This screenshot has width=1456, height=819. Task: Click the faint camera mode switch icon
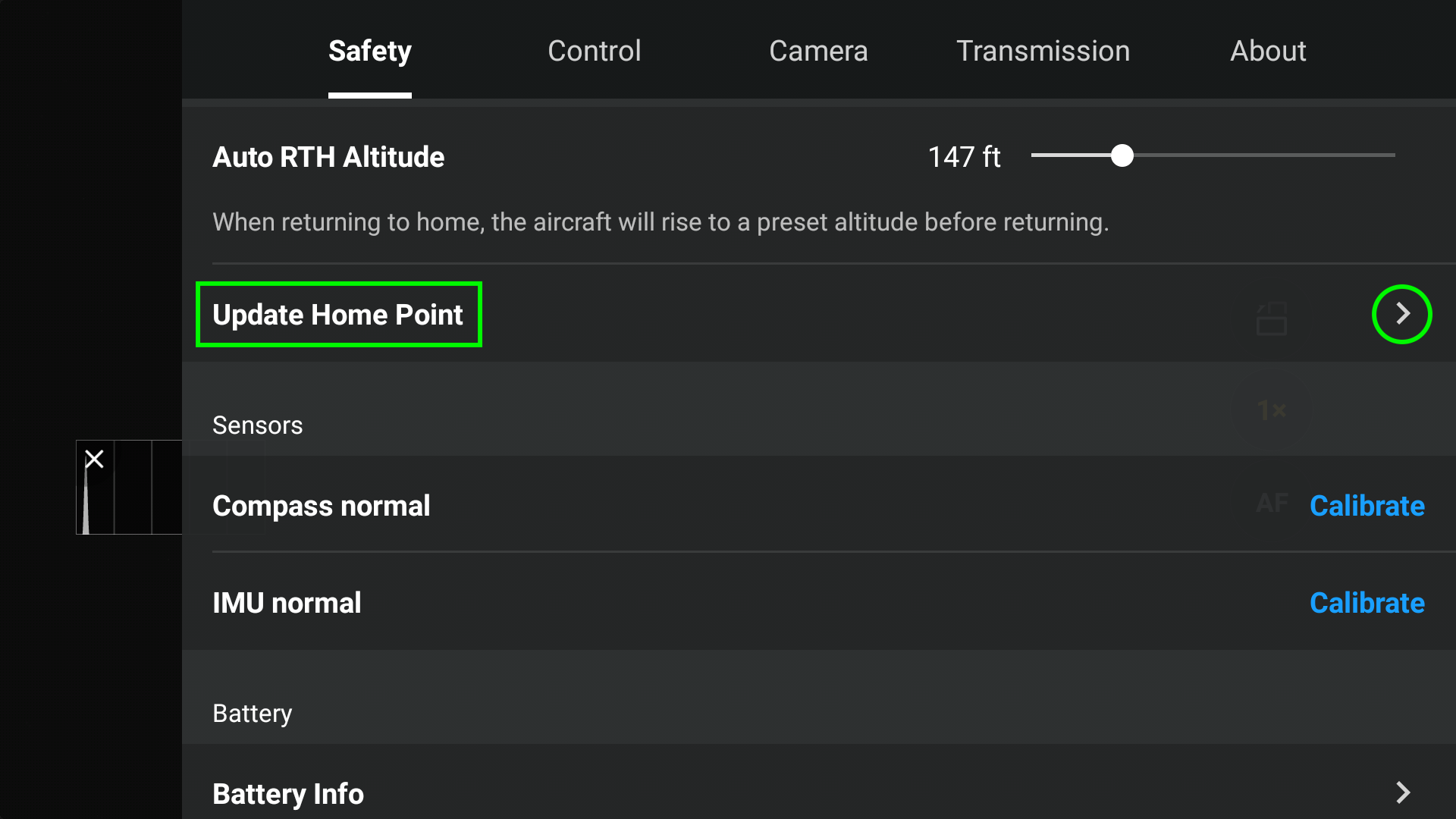(x=1272, y=318)
